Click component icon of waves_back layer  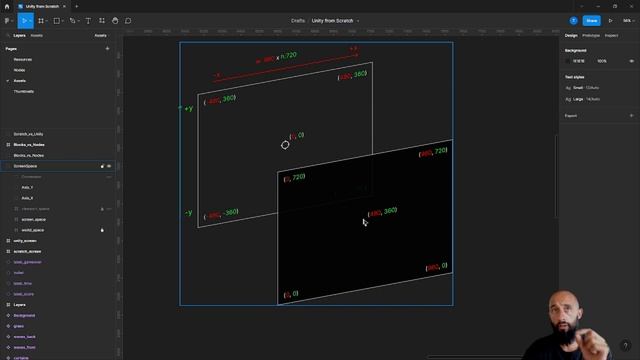[8, 337]
